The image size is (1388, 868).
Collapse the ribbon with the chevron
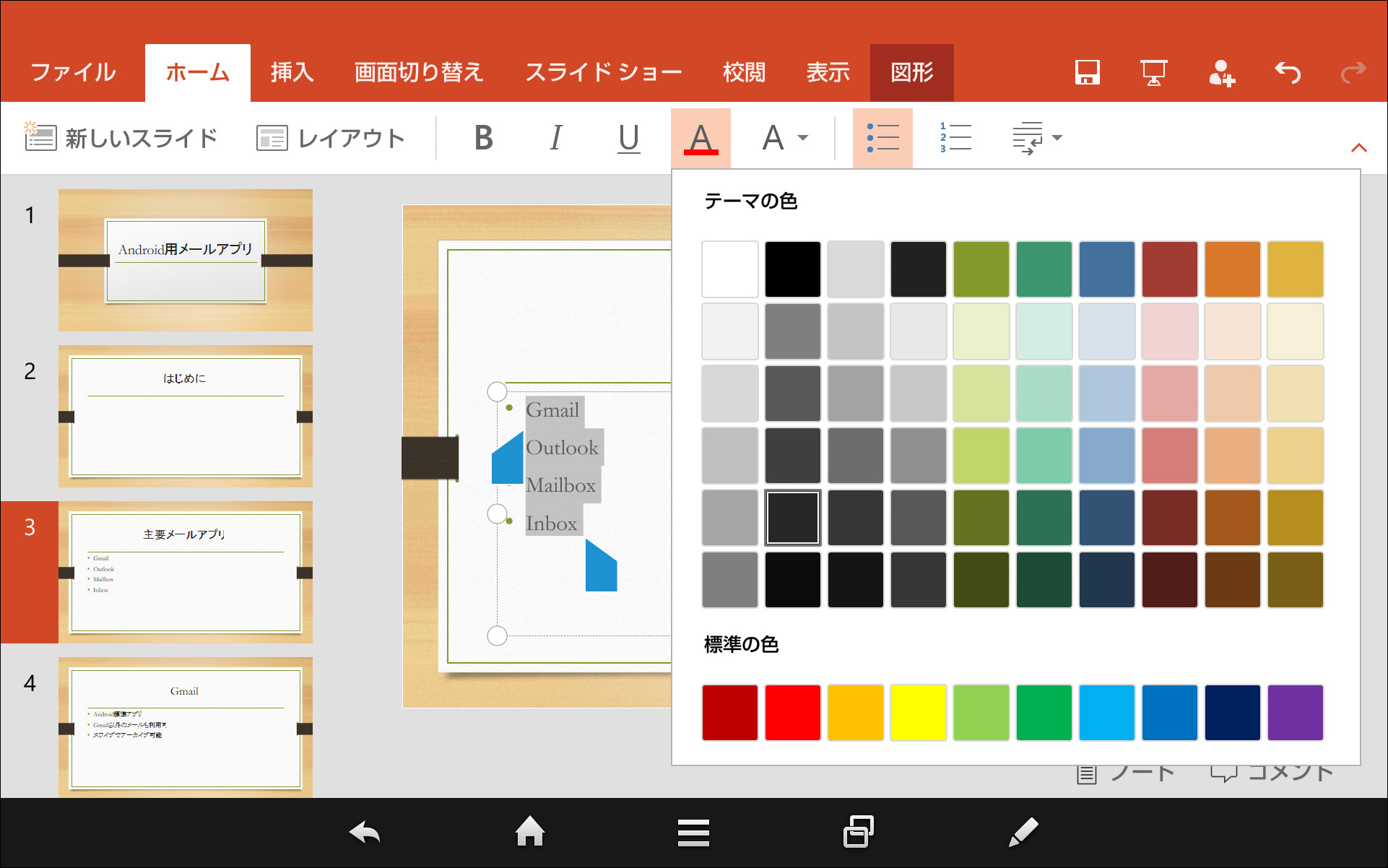coord(1358,146)
